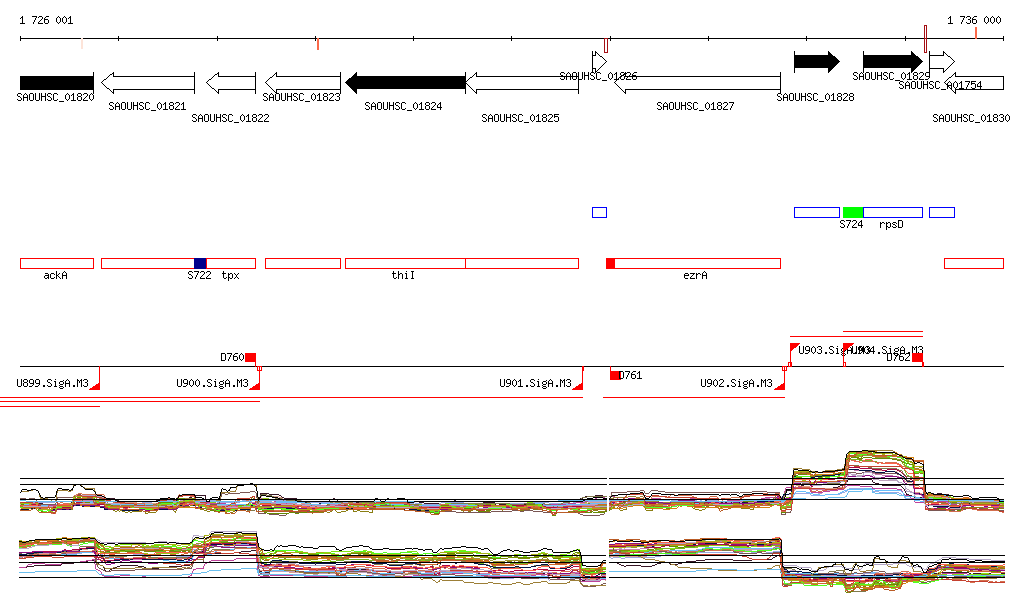The image size is (1024, 611).
Task: Select the dark blue S722 segment box
Action: [x=200, y=263]
